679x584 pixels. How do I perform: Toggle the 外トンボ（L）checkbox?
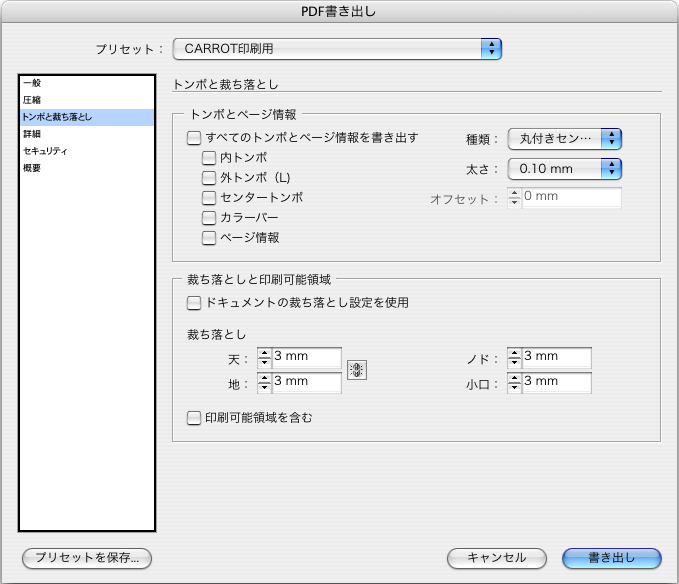tap(209, 178)
